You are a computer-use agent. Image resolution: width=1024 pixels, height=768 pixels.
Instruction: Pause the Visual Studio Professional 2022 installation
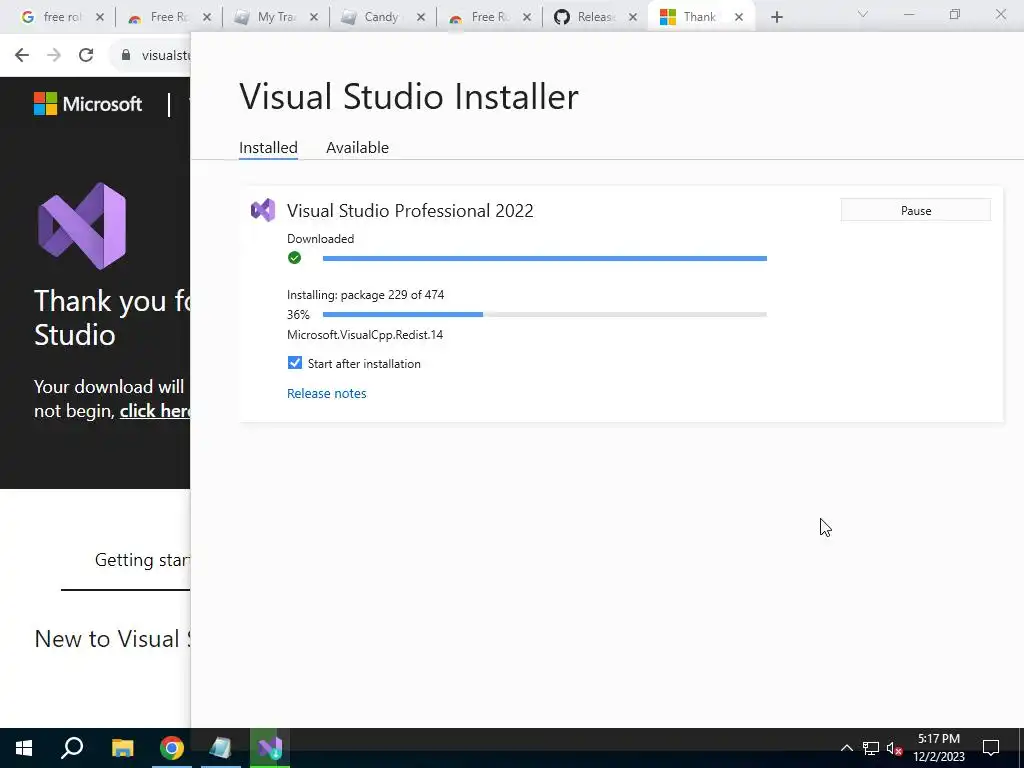point(915,210)
